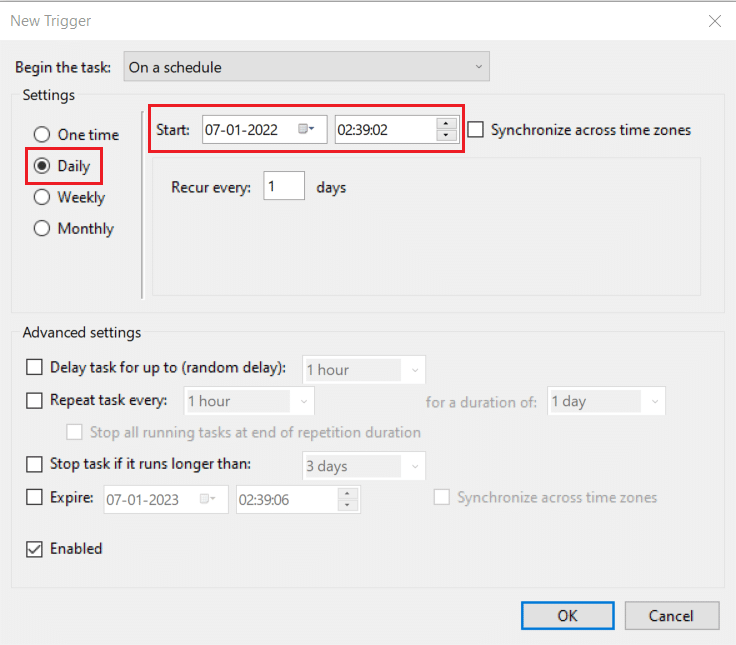Check the Expire option
Screen dimensions: 736x645
click(34, 497)
